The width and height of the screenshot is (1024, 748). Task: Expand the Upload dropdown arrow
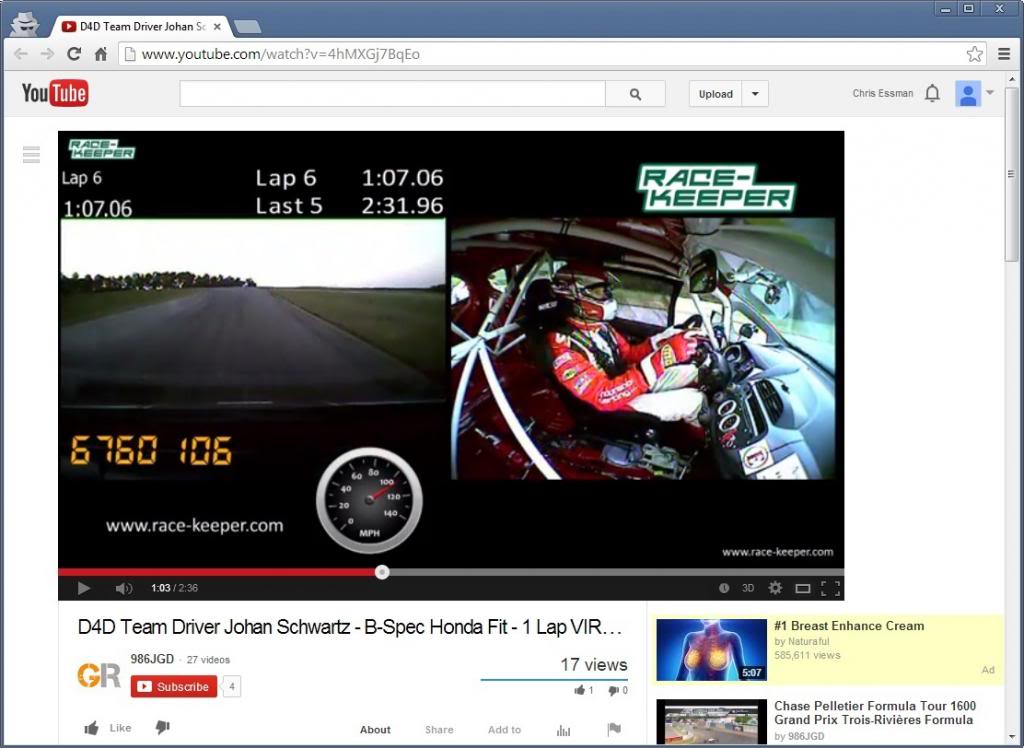pos(755,94)
